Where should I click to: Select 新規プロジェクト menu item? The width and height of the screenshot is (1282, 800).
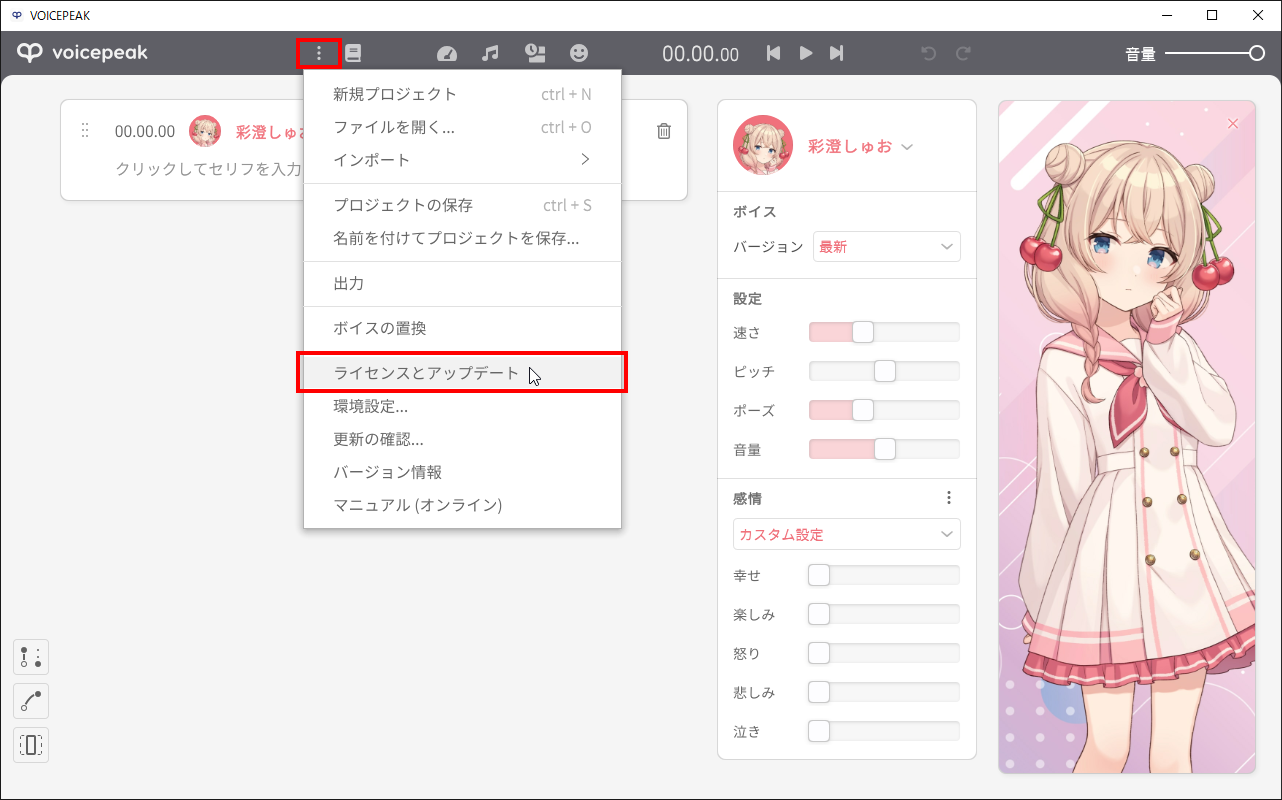[x=462, y=95]
